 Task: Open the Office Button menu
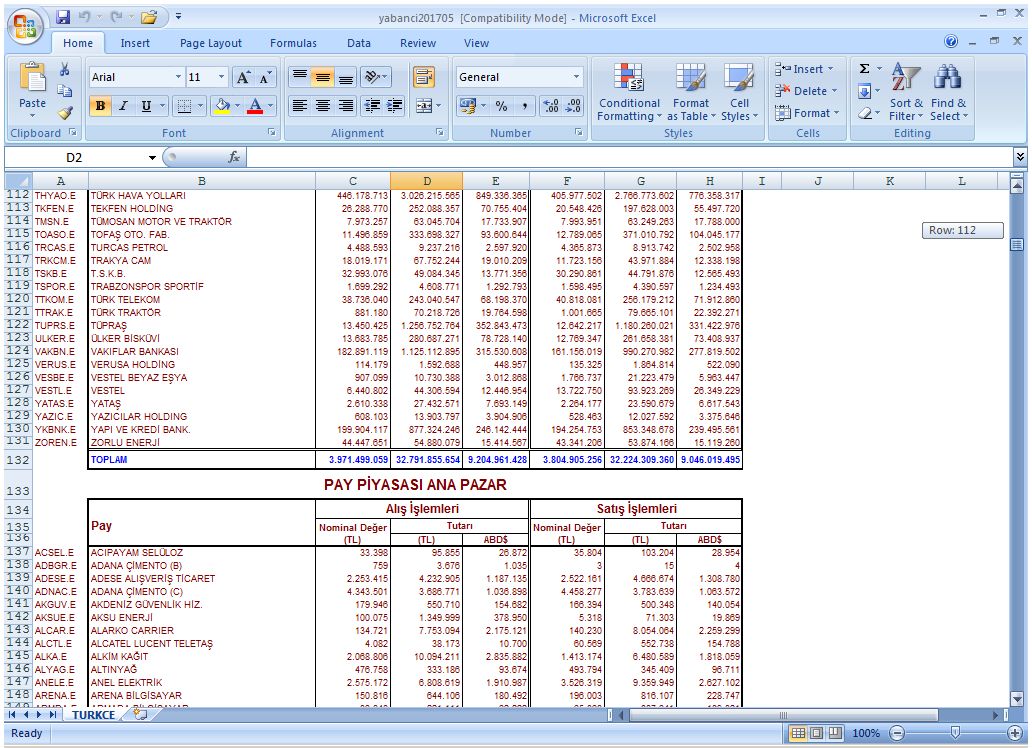pyautogui.click(x=25, y=28)
